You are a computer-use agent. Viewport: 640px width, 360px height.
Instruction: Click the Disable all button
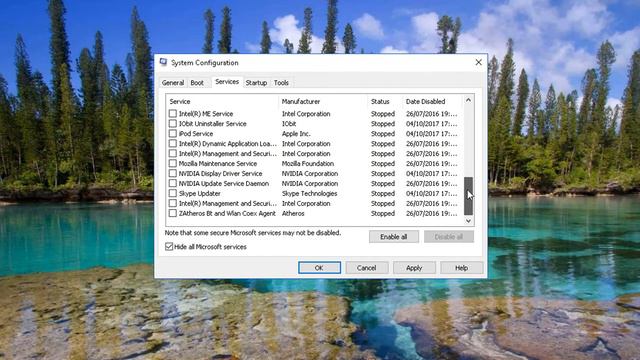[x=449, y=237]
